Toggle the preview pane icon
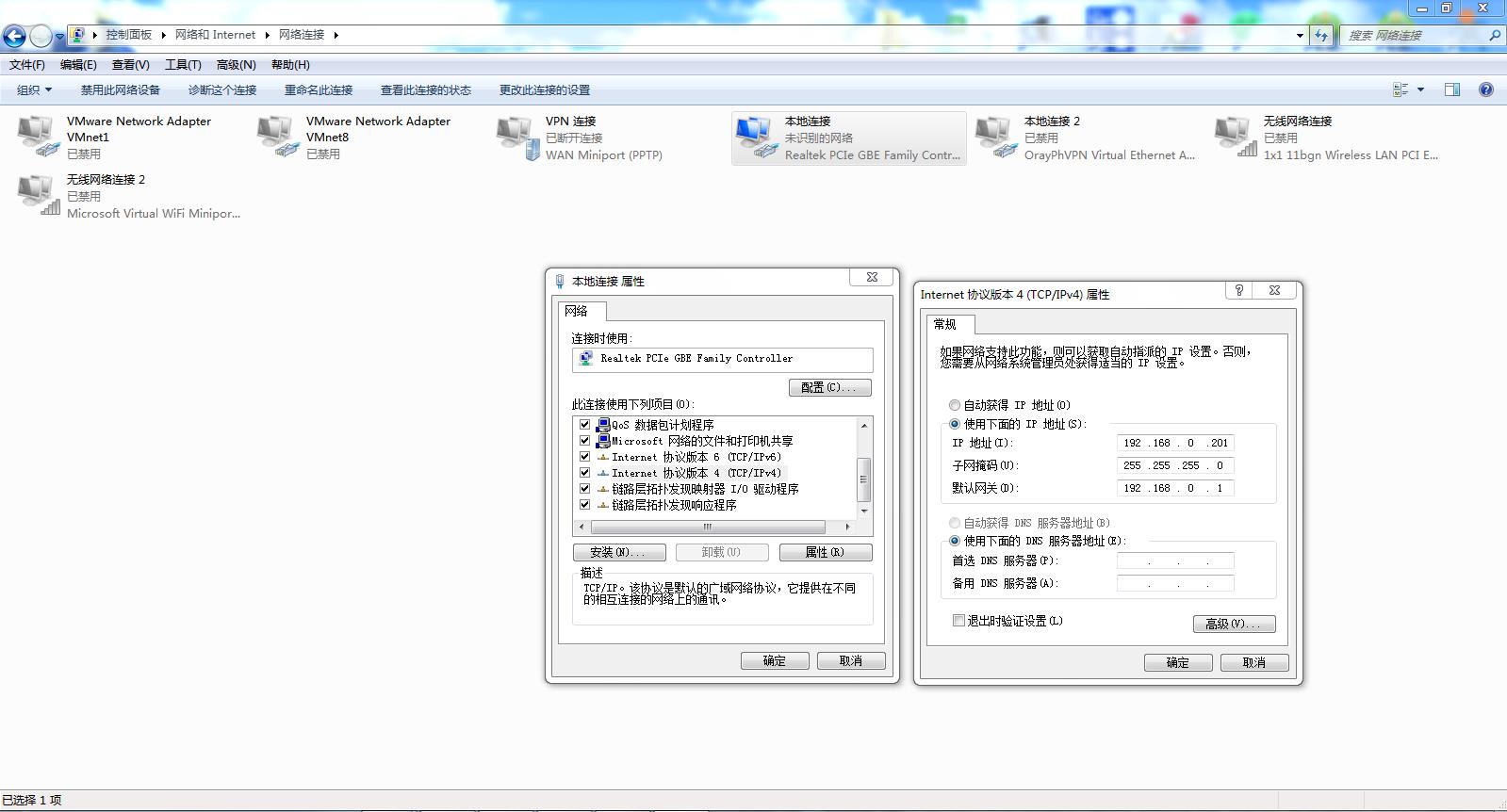This screenshot has height=812, width=1507. coord(1452,89)
